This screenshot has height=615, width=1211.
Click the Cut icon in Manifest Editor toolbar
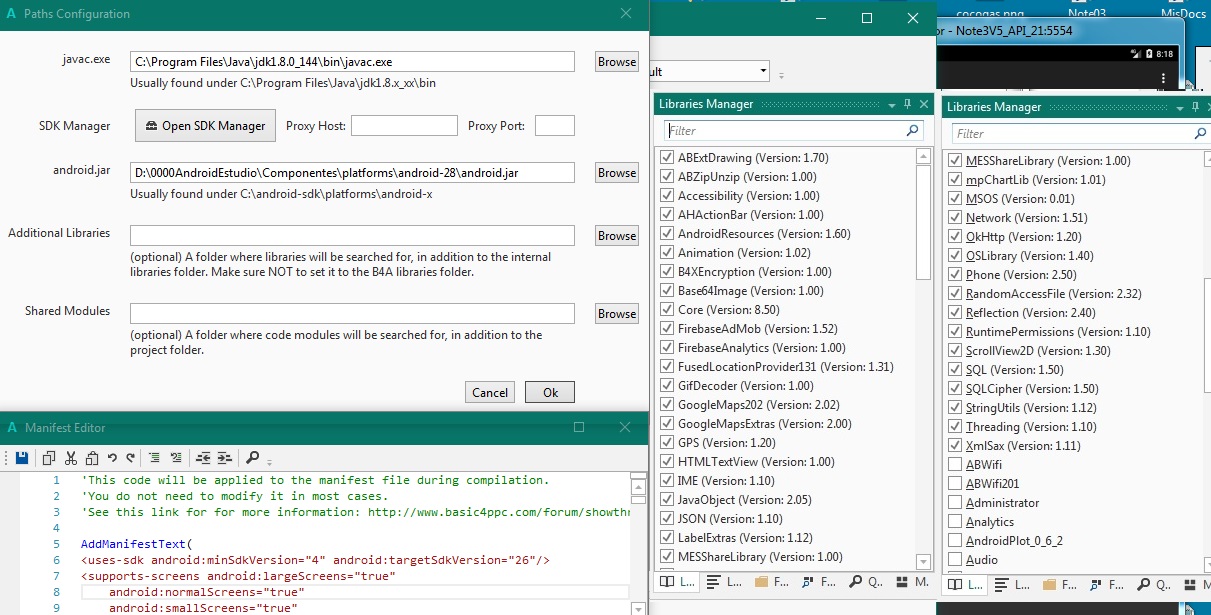coord(70,457)
